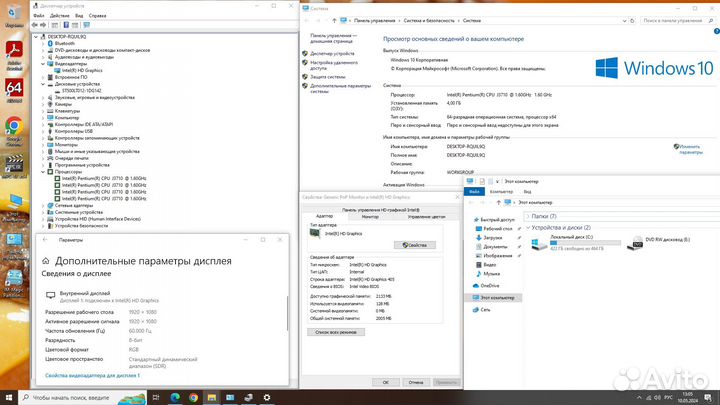Open the blue Файл tab in Explorer

[x=474, y=191]
